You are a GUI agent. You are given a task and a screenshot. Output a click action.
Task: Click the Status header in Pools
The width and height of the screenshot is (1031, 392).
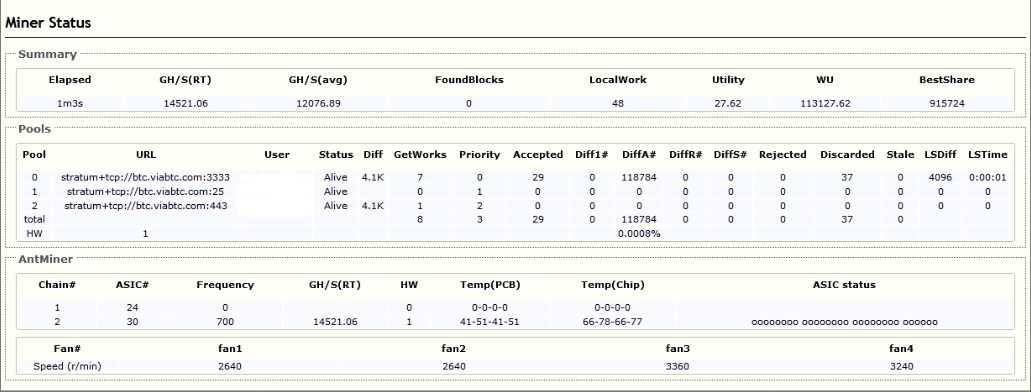point(336,155)
